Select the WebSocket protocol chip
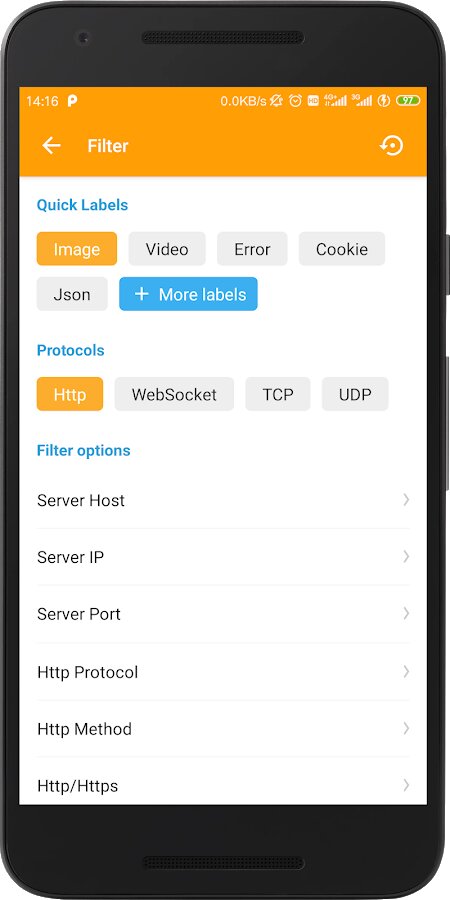 pyautogui.click(x=174, y=394)
